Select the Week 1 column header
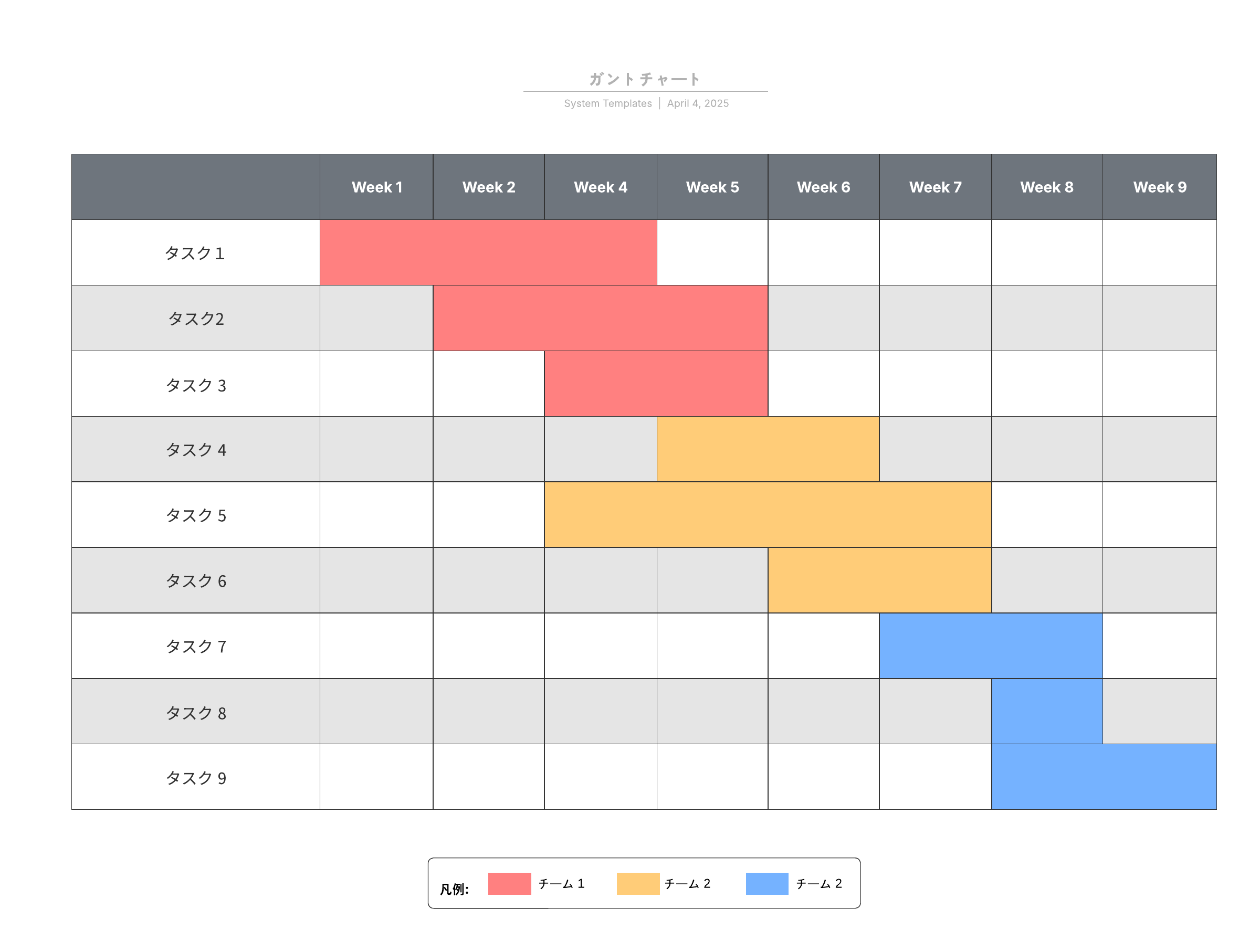Viewport: 1260px width, 952px height. click(376, 187)
